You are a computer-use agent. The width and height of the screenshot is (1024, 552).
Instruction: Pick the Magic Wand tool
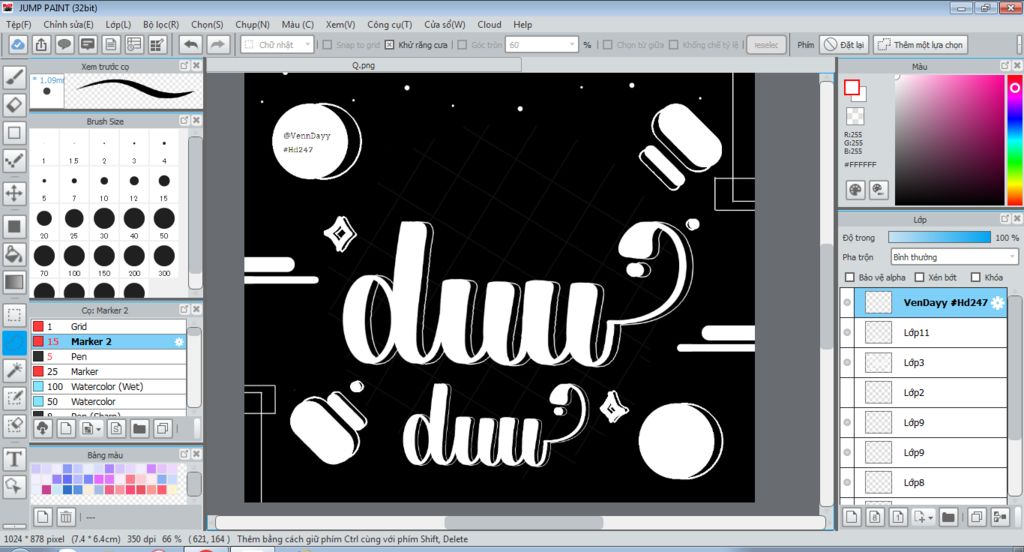tap(14, 370)
